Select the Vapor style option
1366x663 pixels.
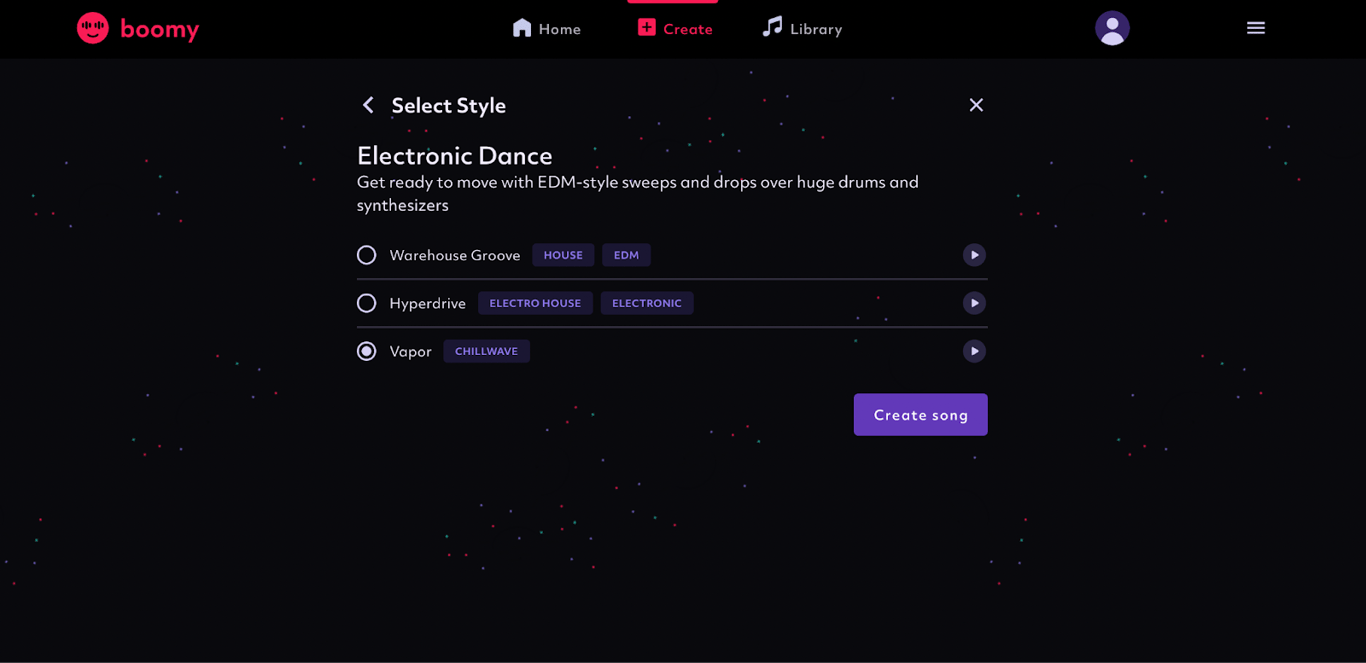(x=366, y=351)
